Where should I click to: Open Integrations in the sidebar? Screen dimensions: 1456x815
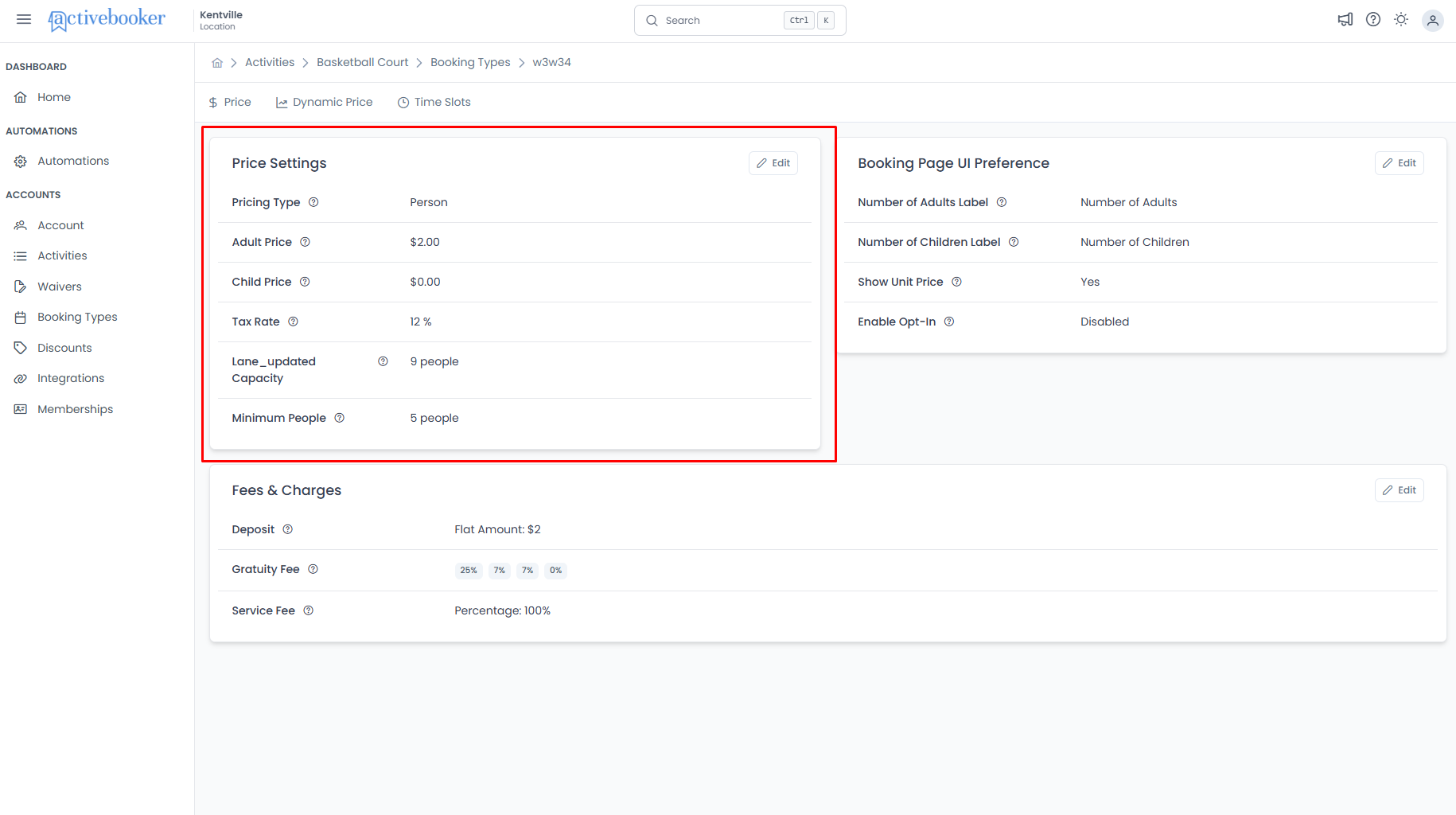point(71,378)
